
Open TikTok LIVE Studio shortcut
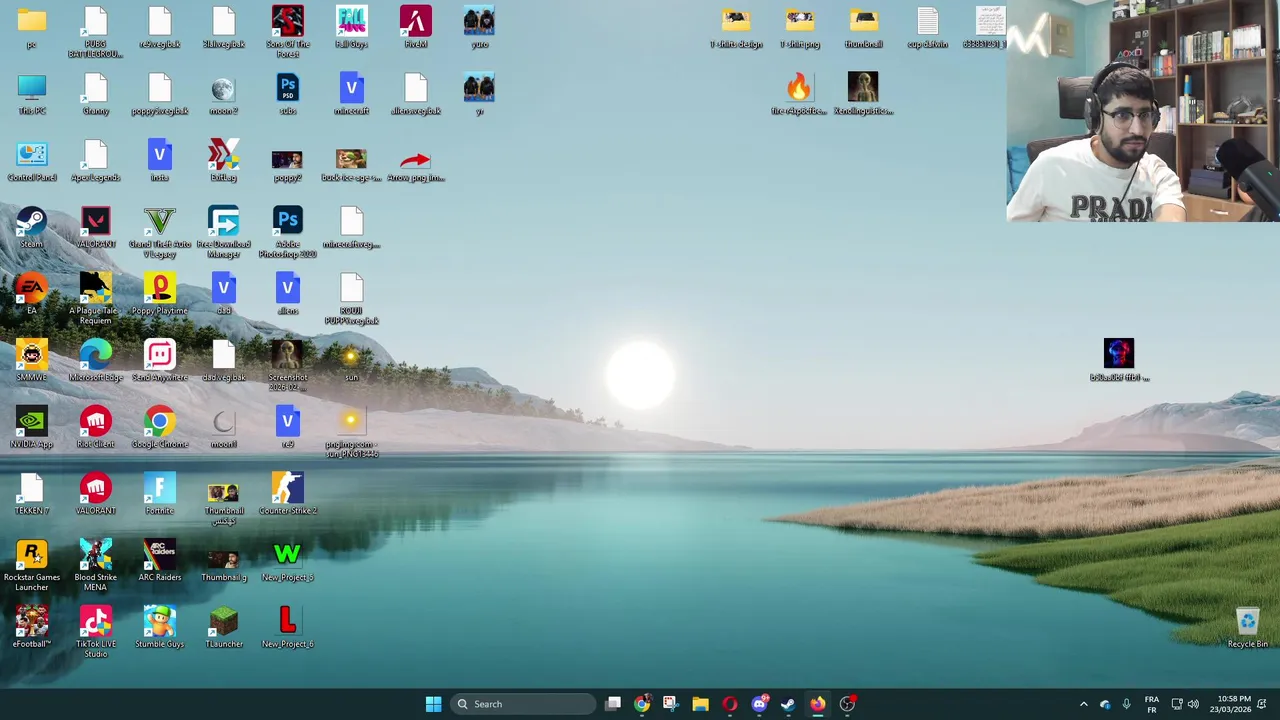pyautogui.click(x=95, y=632)
